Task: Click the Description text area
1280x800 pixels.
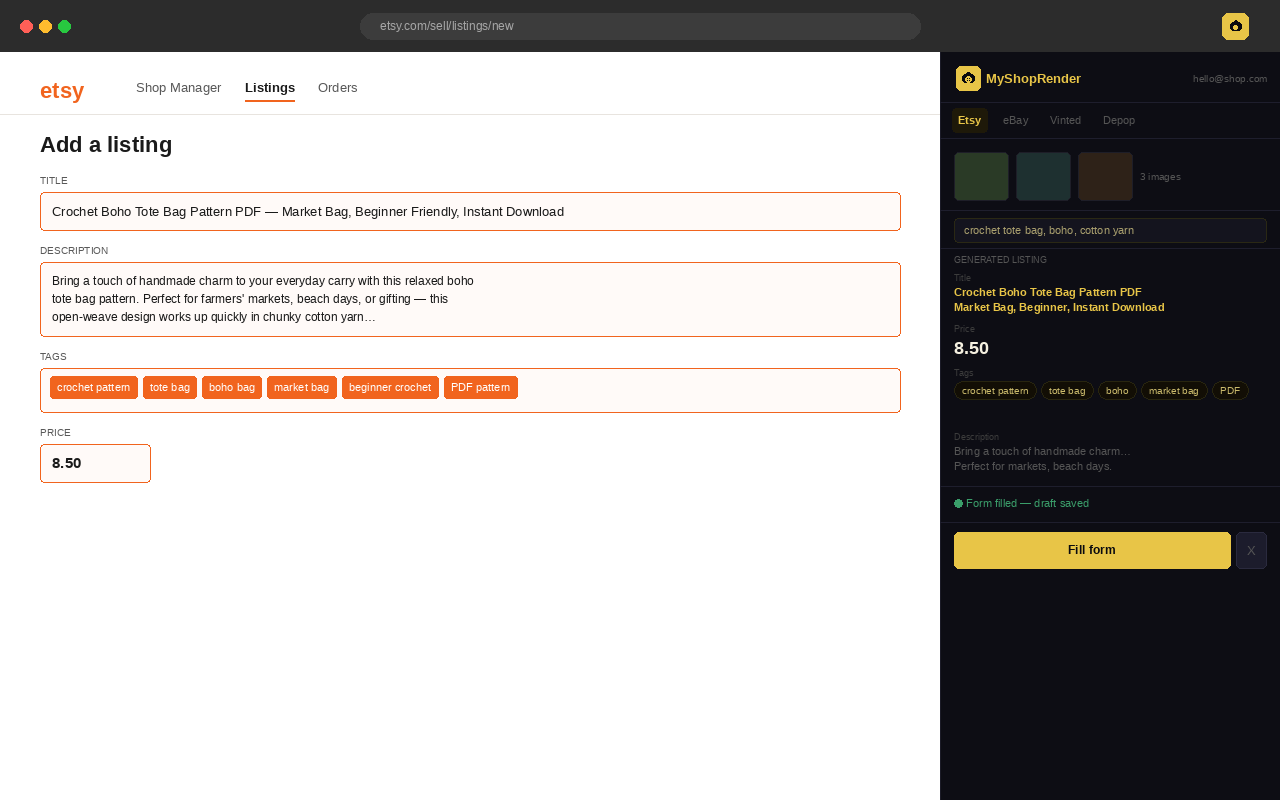Action: [x=470, y=299]
